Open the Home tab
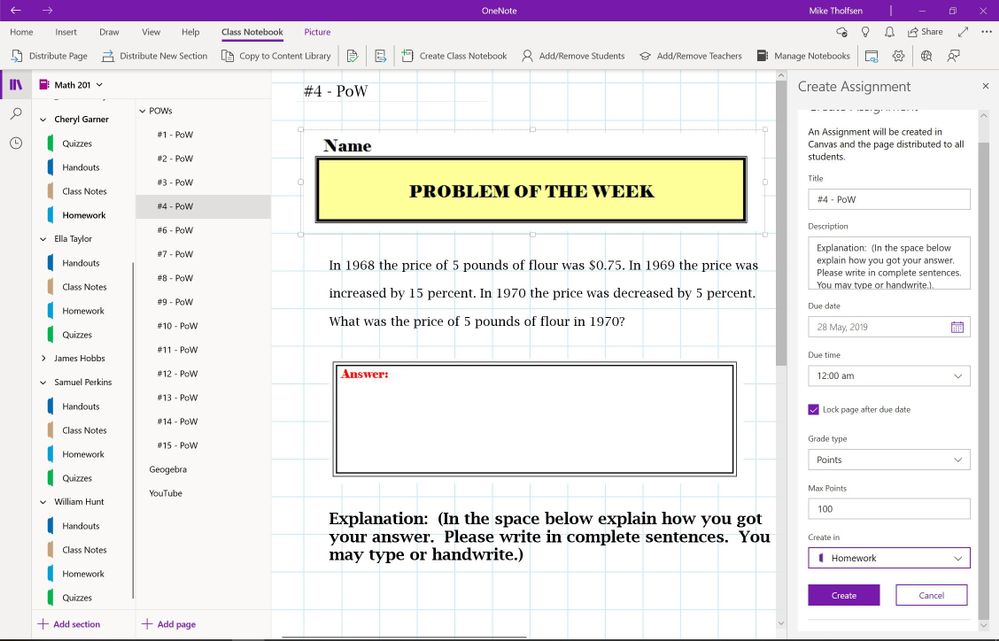Screen dimensions: 999x641 (21, 32)
